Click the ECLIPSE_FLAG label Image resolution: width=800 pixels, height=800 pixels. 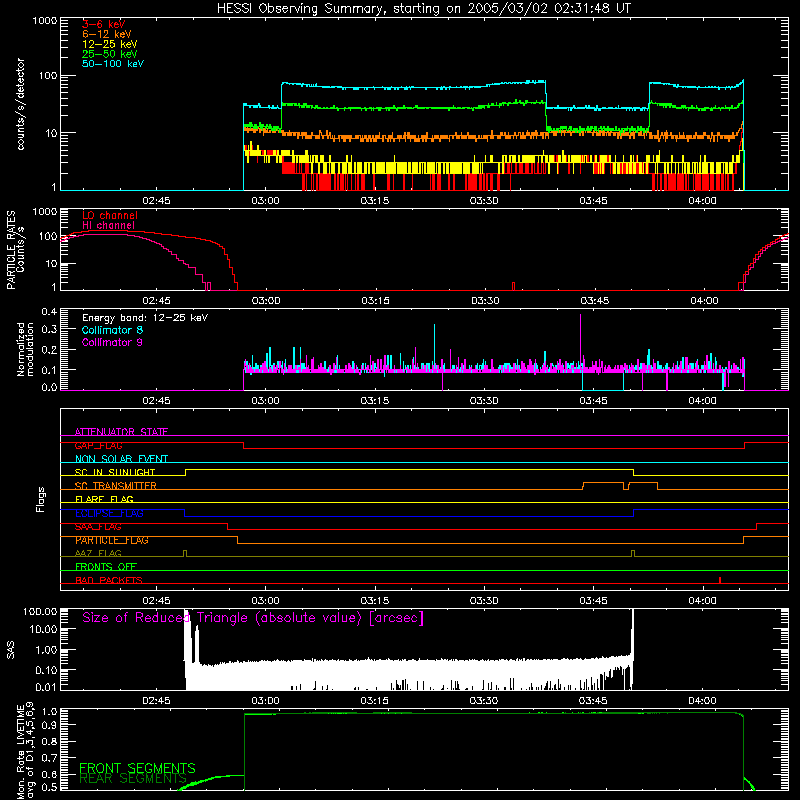click(109, 513)
